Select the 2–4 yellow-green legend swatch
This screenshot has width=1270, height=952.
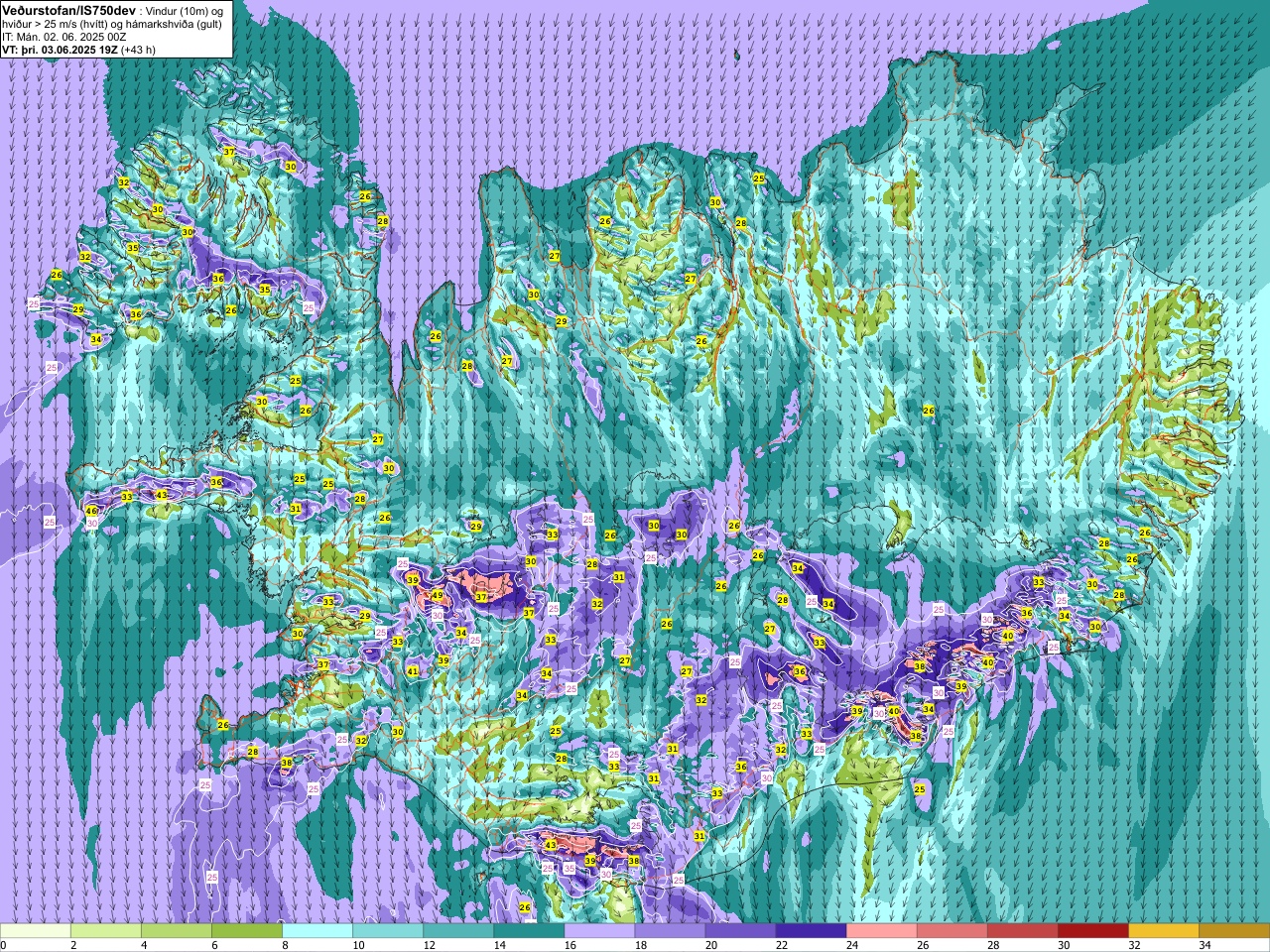pyautogui.click(x=106, y=931)
